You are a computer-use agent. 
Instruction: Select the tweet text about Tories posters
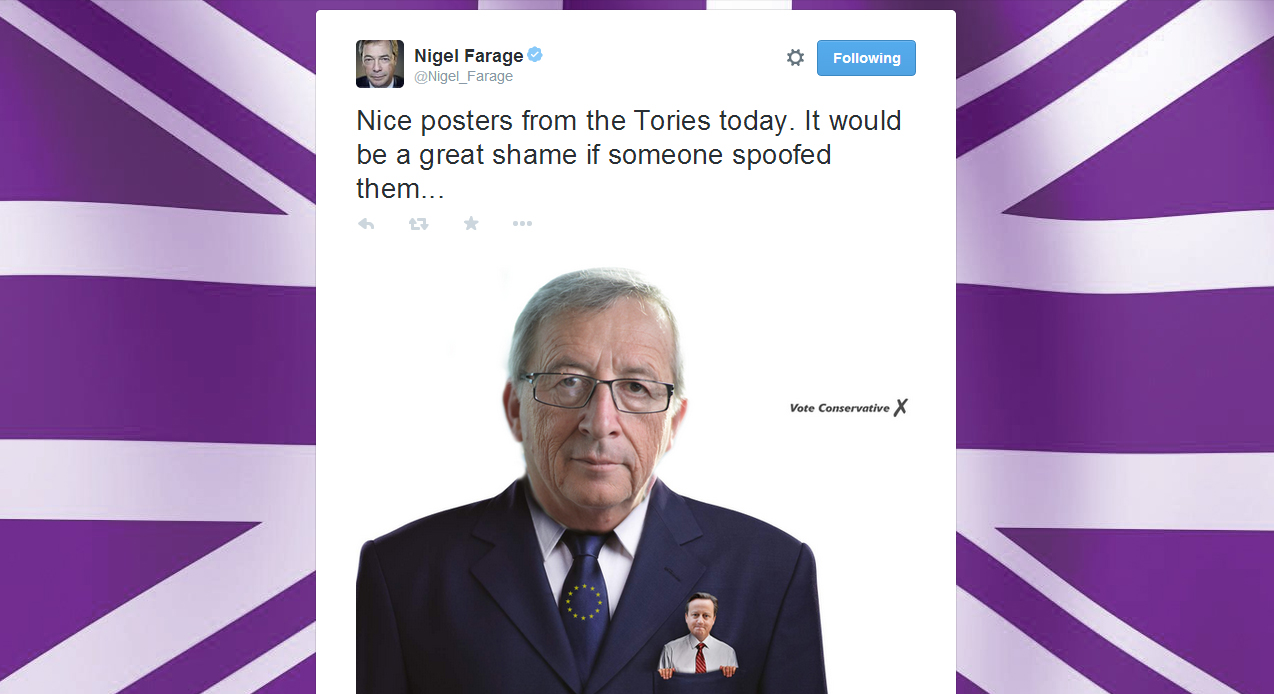pos(629,155)
